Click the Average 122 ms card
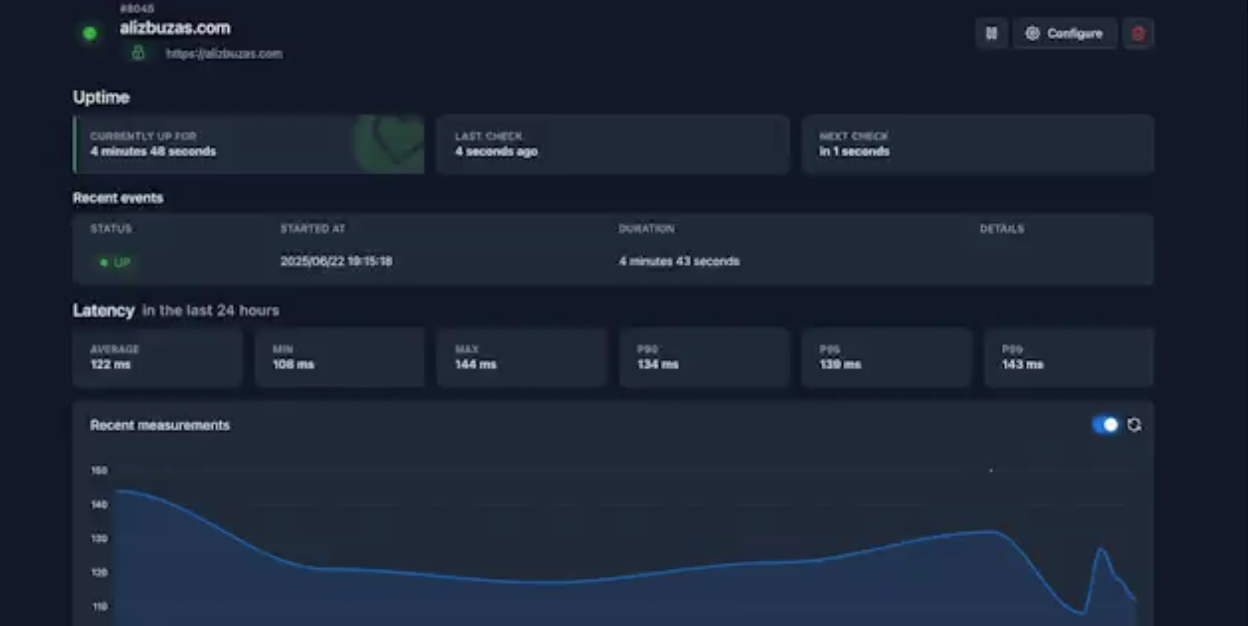Viewport: 1248px width, 626px height. tap(157, 357)
